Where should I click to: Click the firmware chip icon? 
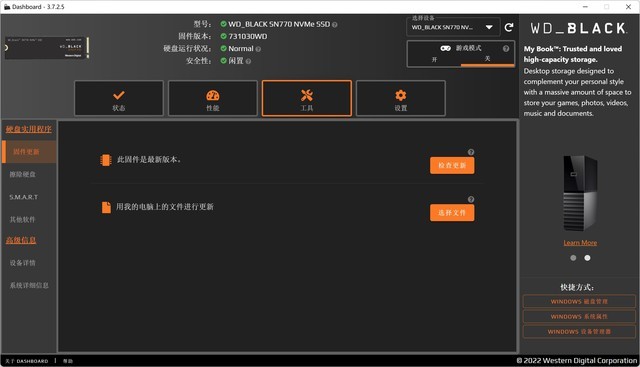(x=106, y=160)
